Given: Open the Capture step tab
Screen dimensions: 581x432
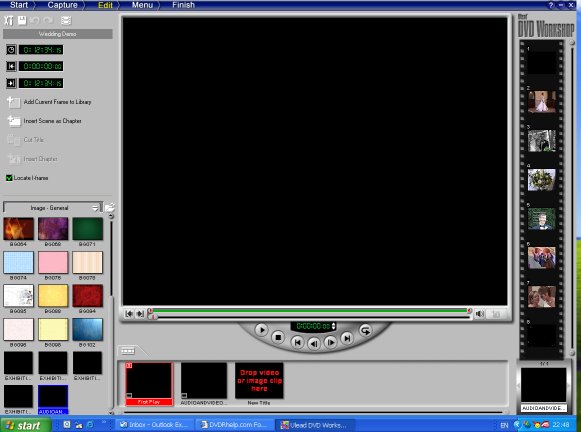Looking at the screenshot, I should (x=62, y=5).
